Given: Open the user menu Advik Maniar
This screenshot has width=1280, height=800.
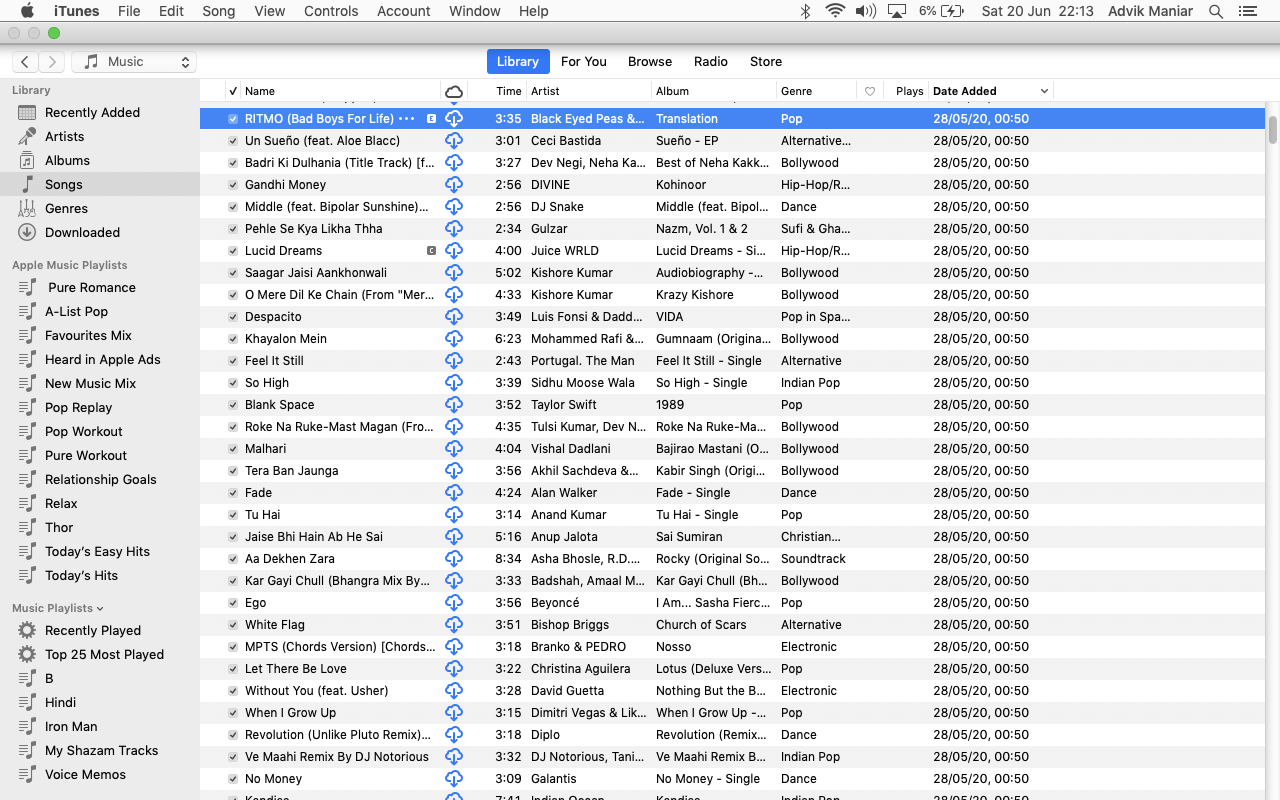Looking at the screenshot, I should [x=1152, y=11].
